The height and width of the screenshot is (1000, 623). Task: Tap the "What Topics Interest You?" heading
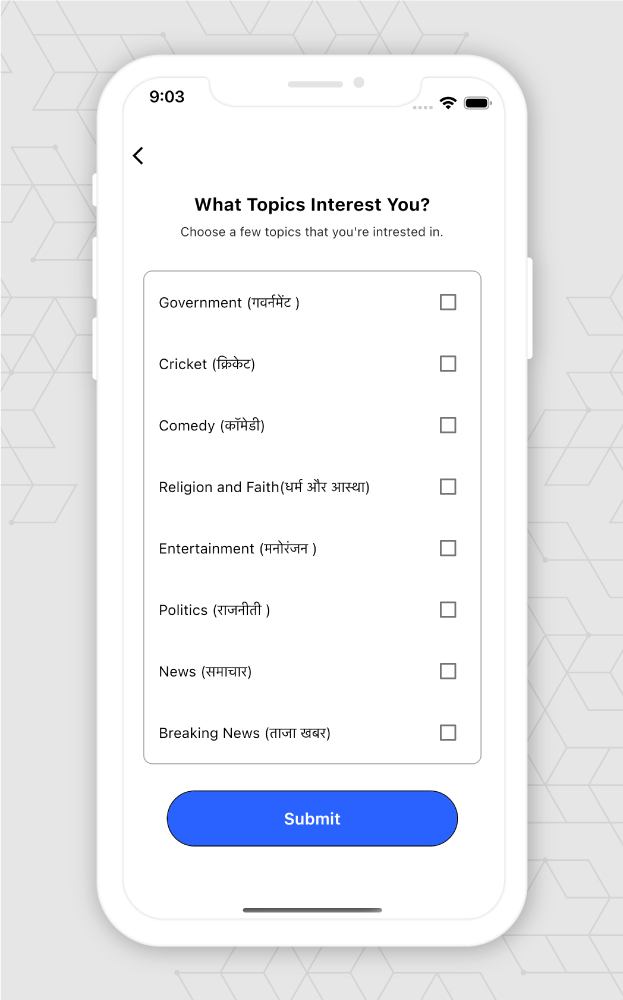click(312, 205)
